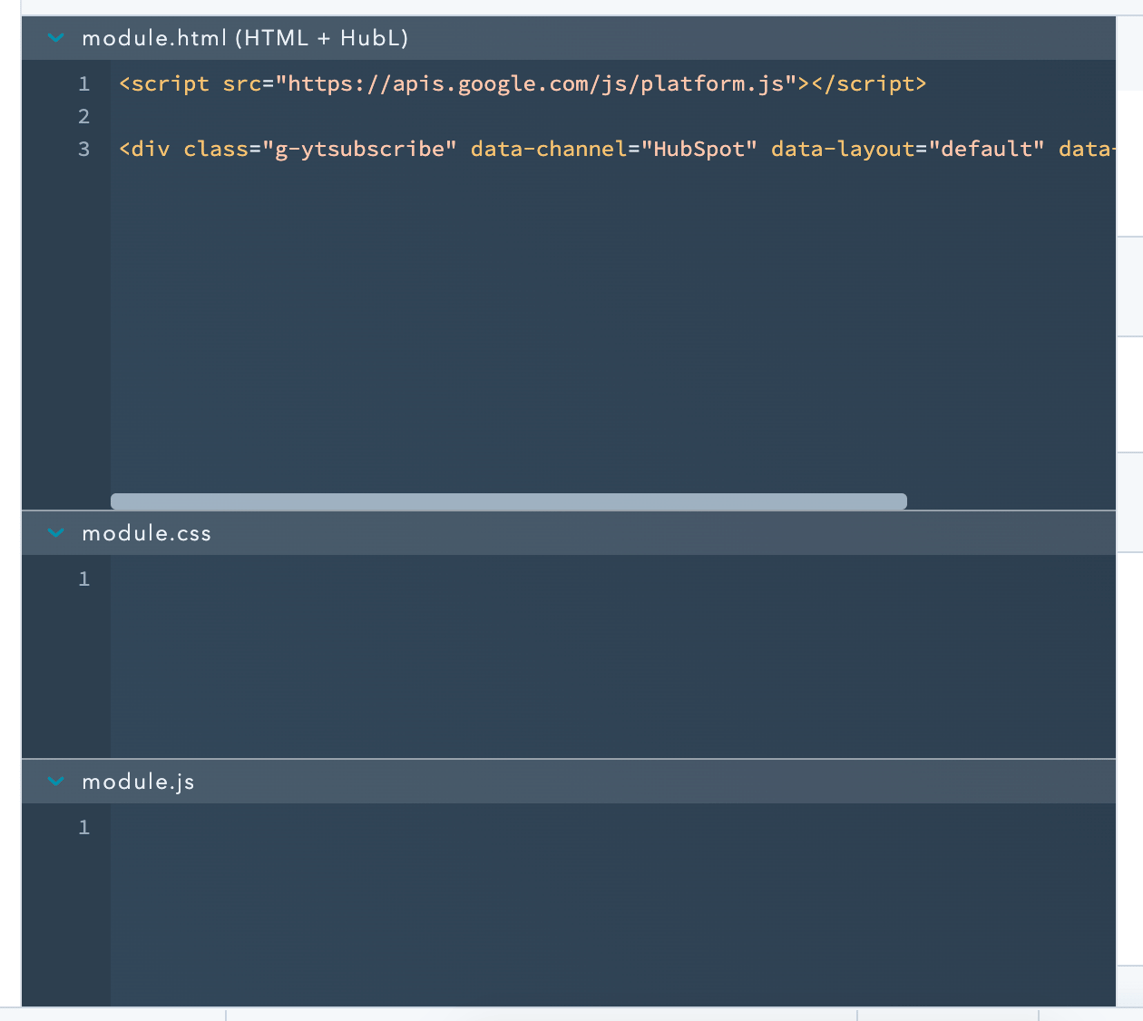This screenshot has width=1143, height=1021.
Task: Click the module.js header title
Action: (x=138, y=781)
